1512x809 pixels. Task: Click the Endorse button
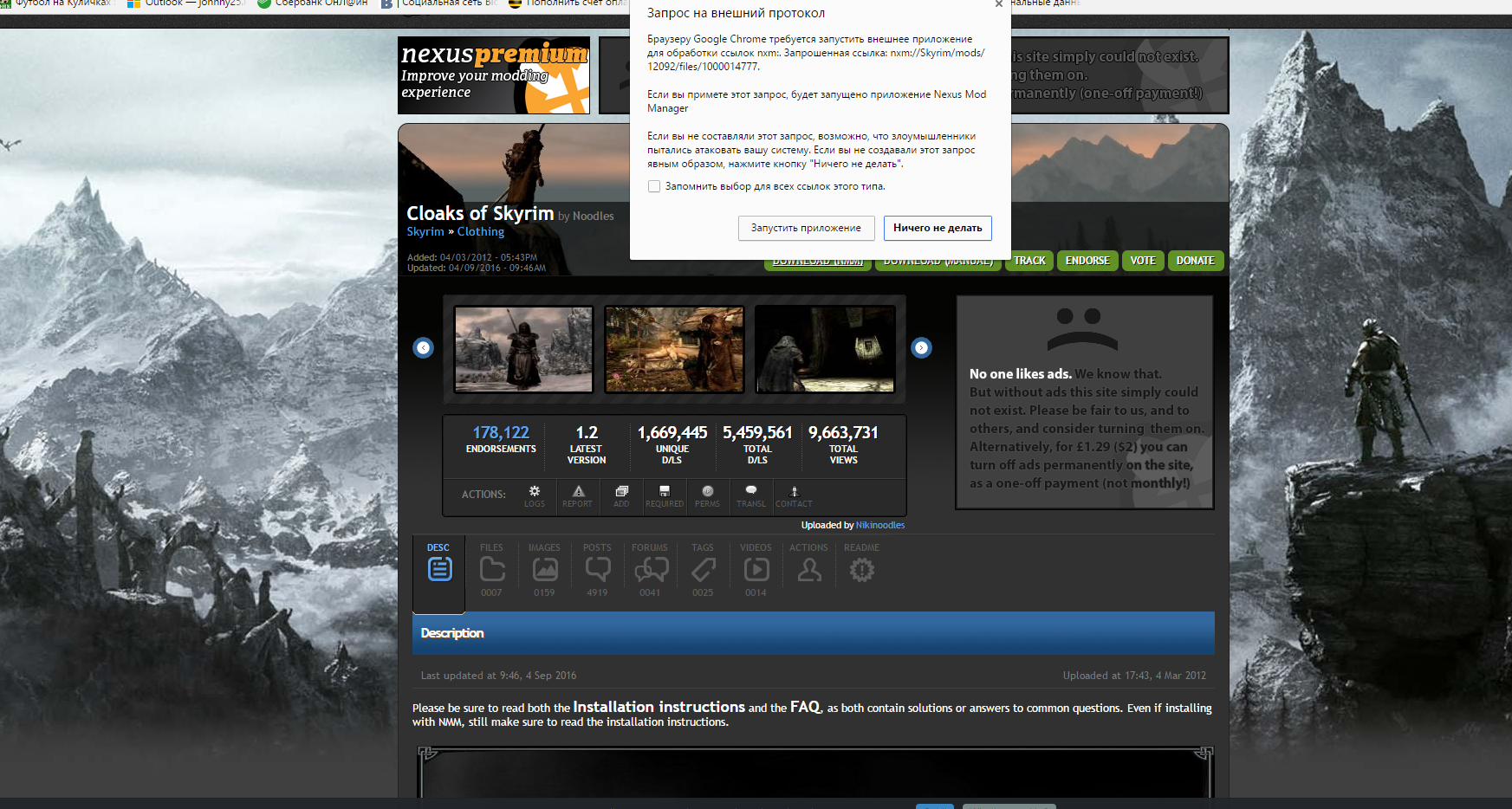1087,261
